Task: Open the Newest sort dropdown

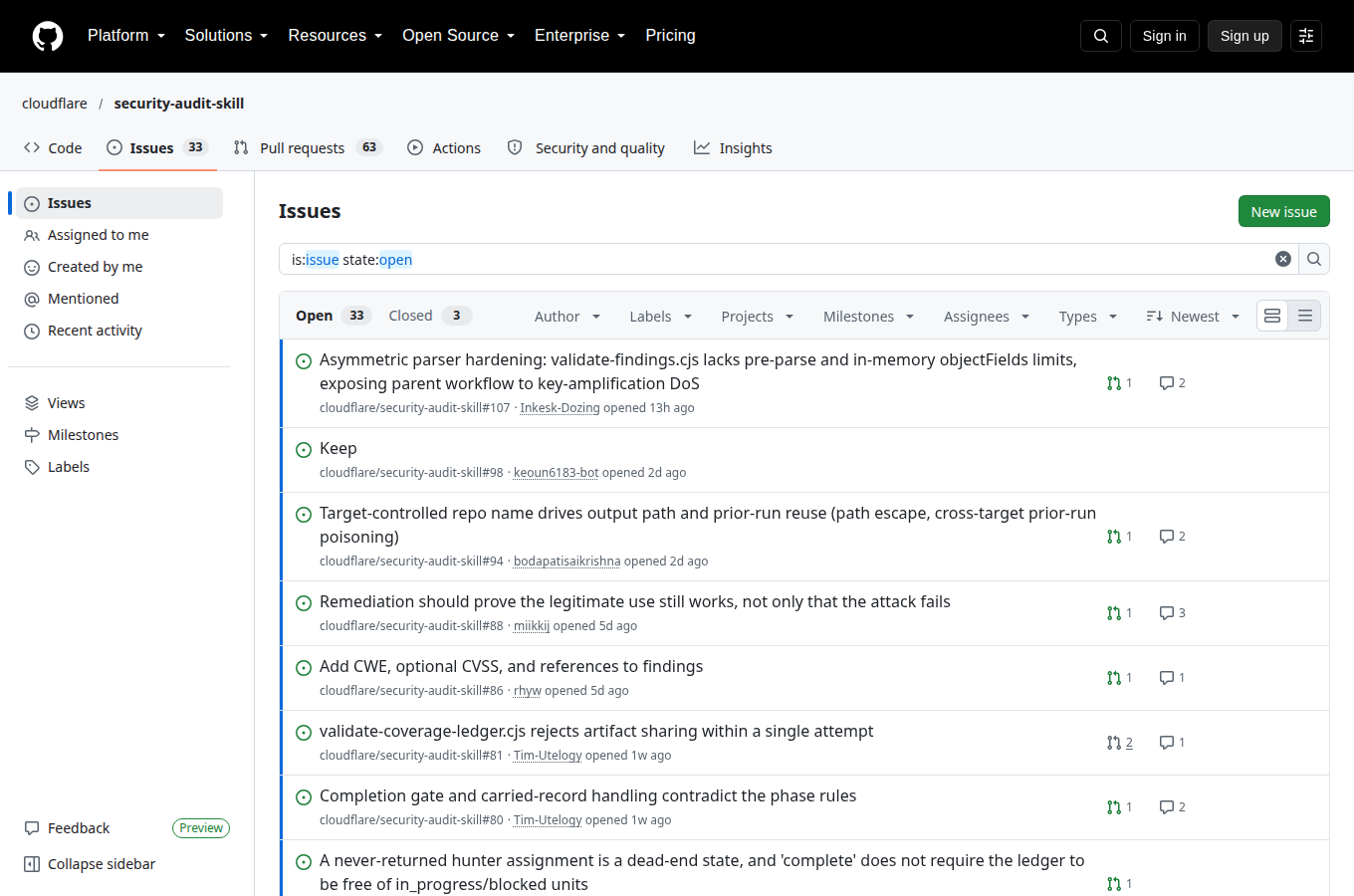Action: (1193, 317)
